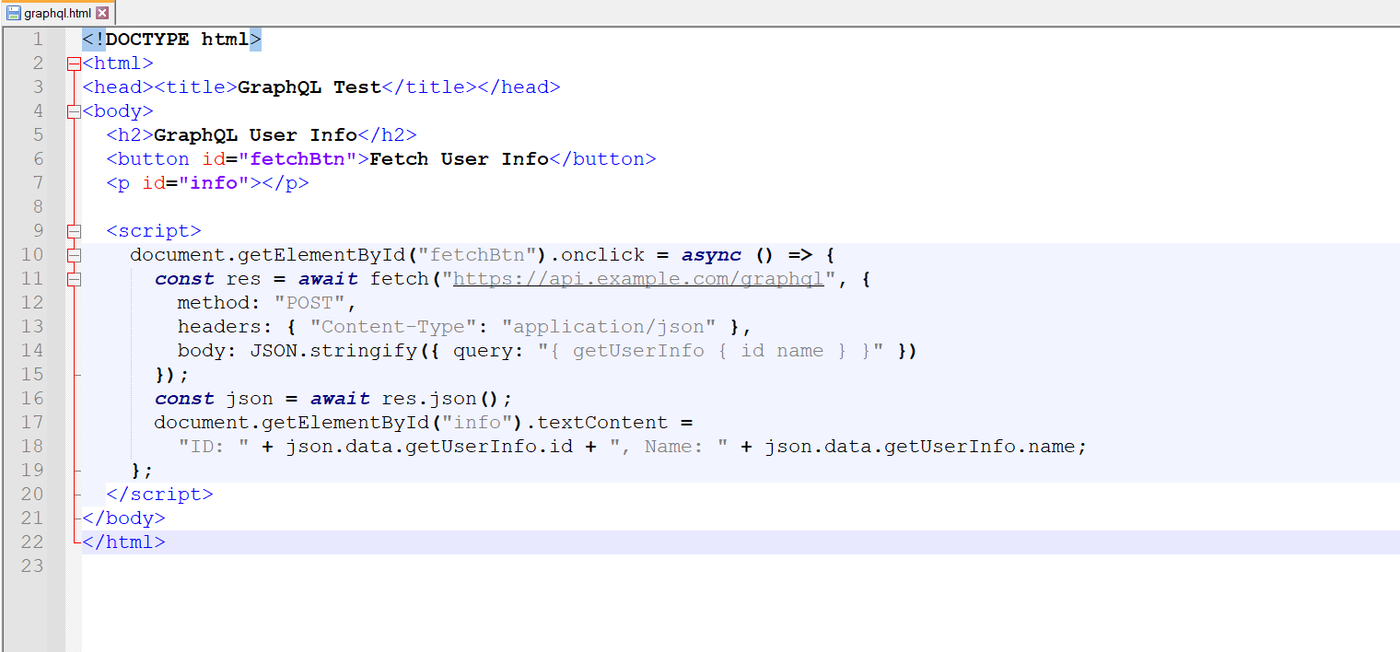The width and height of the screenshot is (1400, 652).
Task: Click the closing </button> tag on line 6
Action: tap(603, 159)
